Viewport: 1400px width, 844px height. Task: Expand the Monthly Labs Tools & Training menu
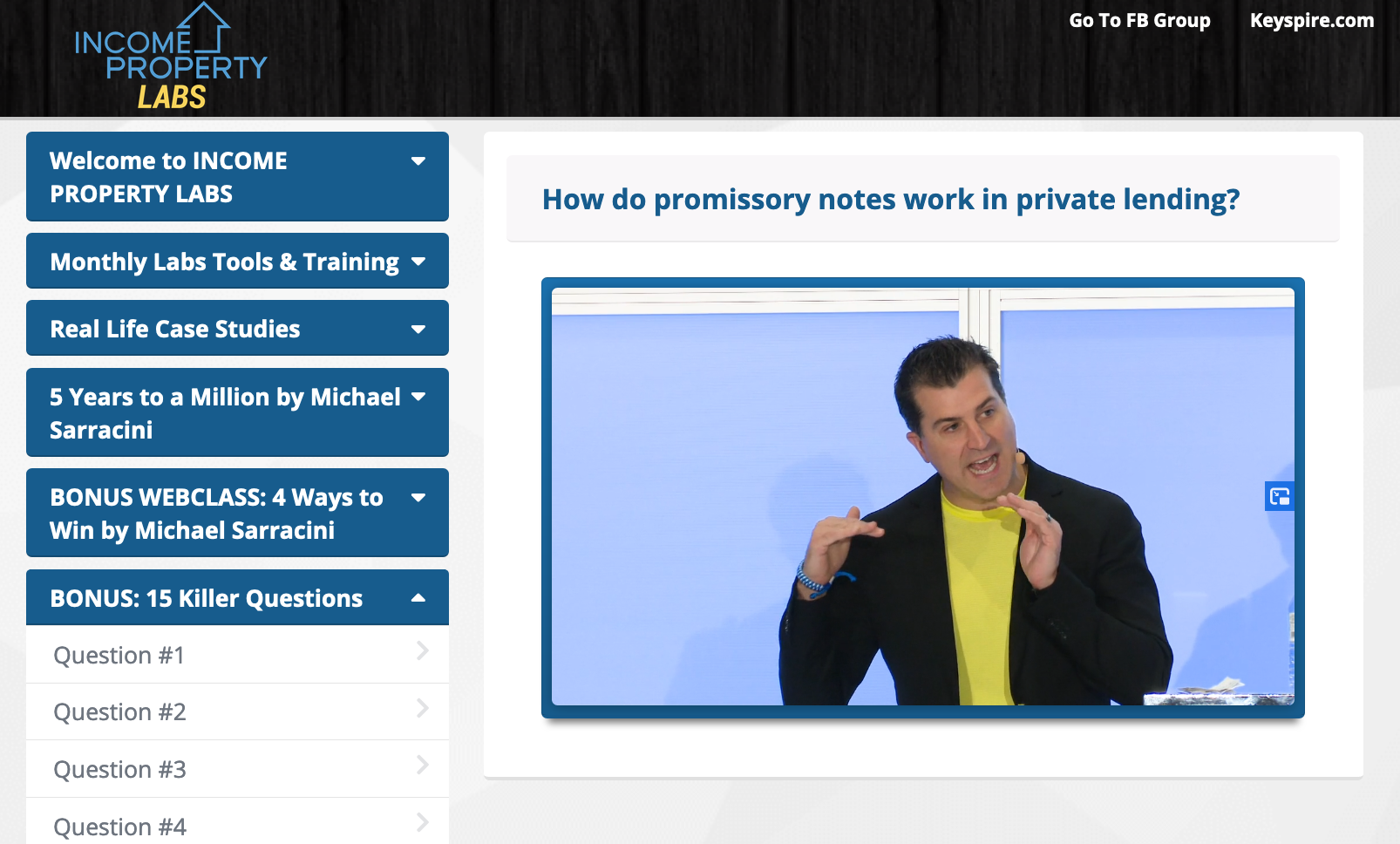click(x=237, y=262)
